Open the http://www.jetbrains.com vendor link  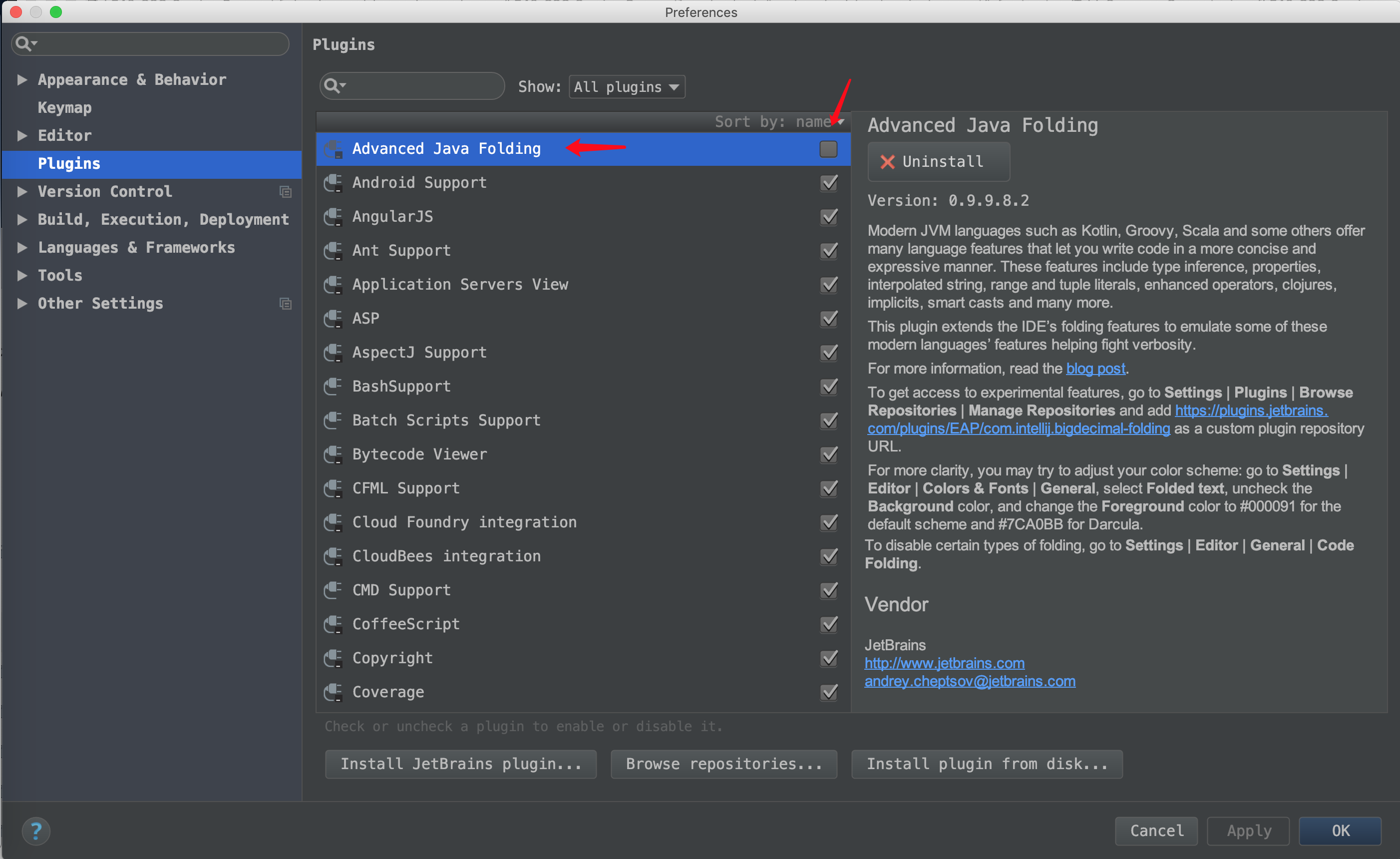coord(944,663)
